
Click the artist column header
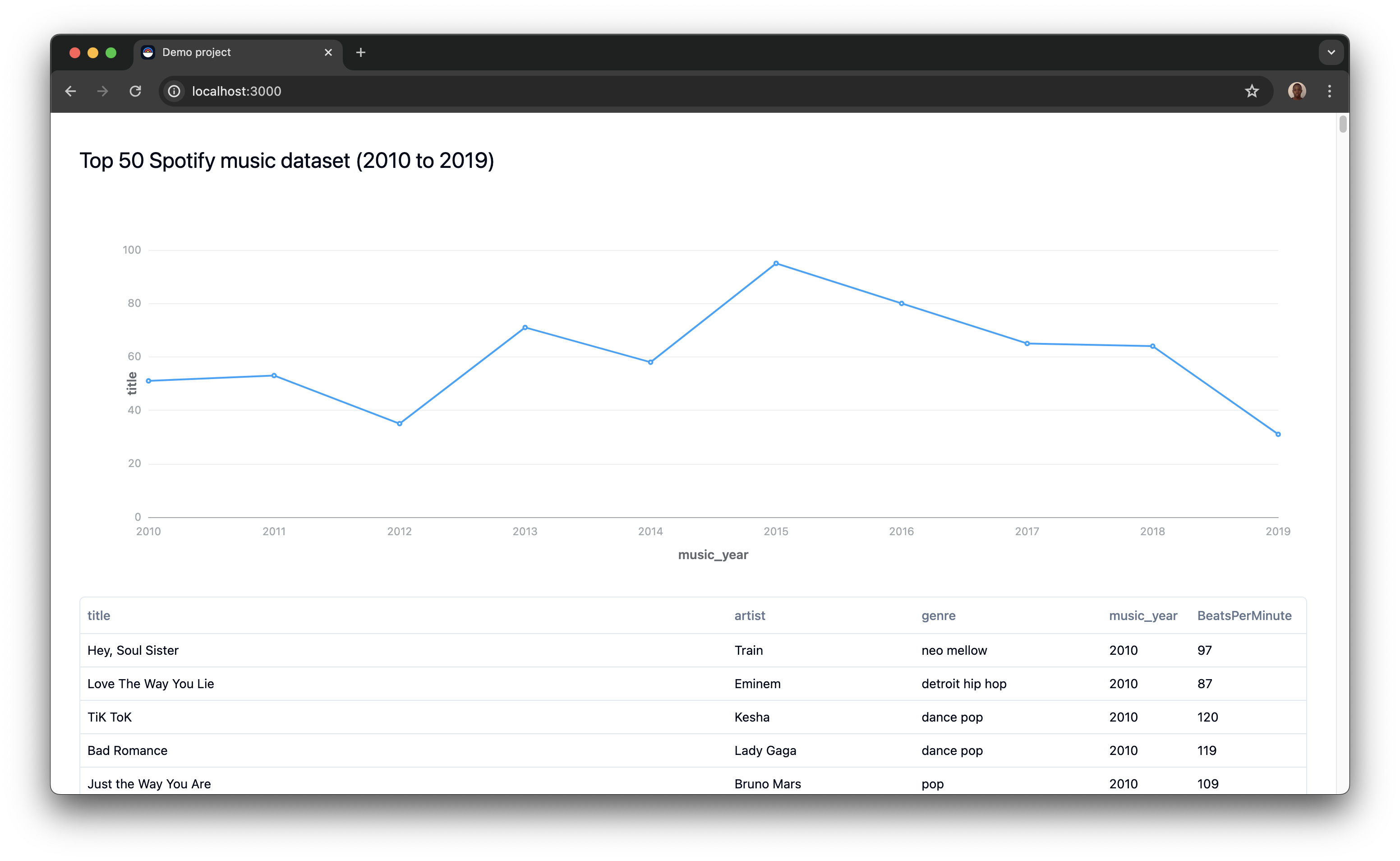(x=750, y=616)
